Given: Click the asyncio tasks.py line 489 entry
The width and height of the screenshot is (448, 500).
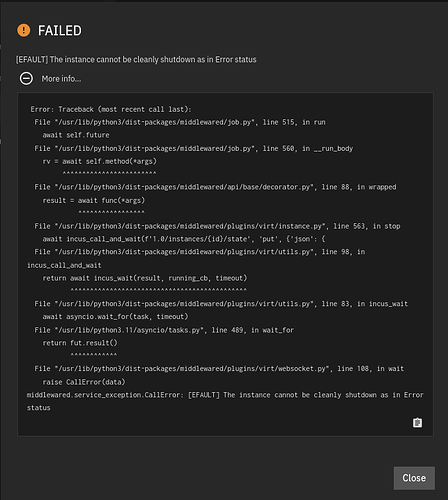Looking at the screenshot, I should [x=164, y=330].
